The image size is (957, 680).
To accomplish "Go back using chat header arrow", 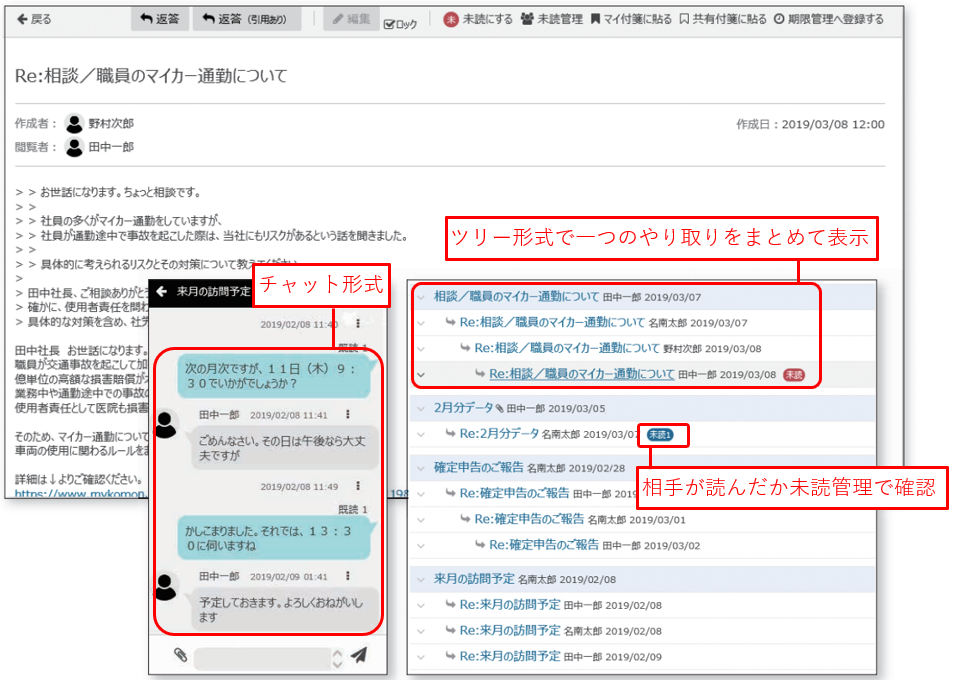I will coord(162,291).
